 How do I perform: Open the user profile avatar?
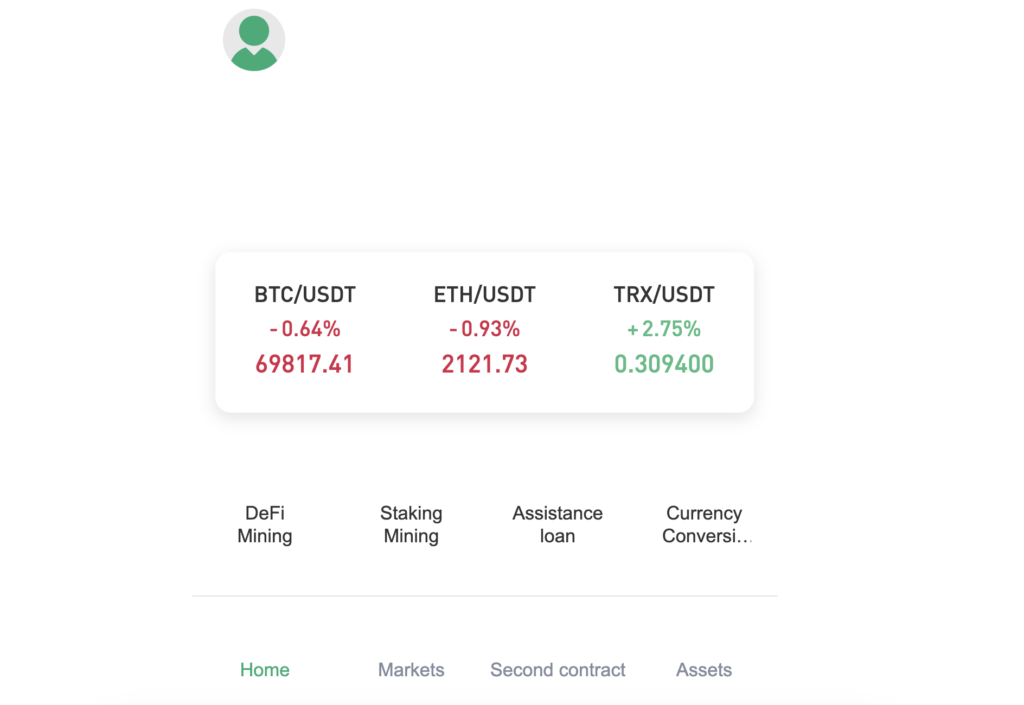pyautogui.click(x=254, y=39)
